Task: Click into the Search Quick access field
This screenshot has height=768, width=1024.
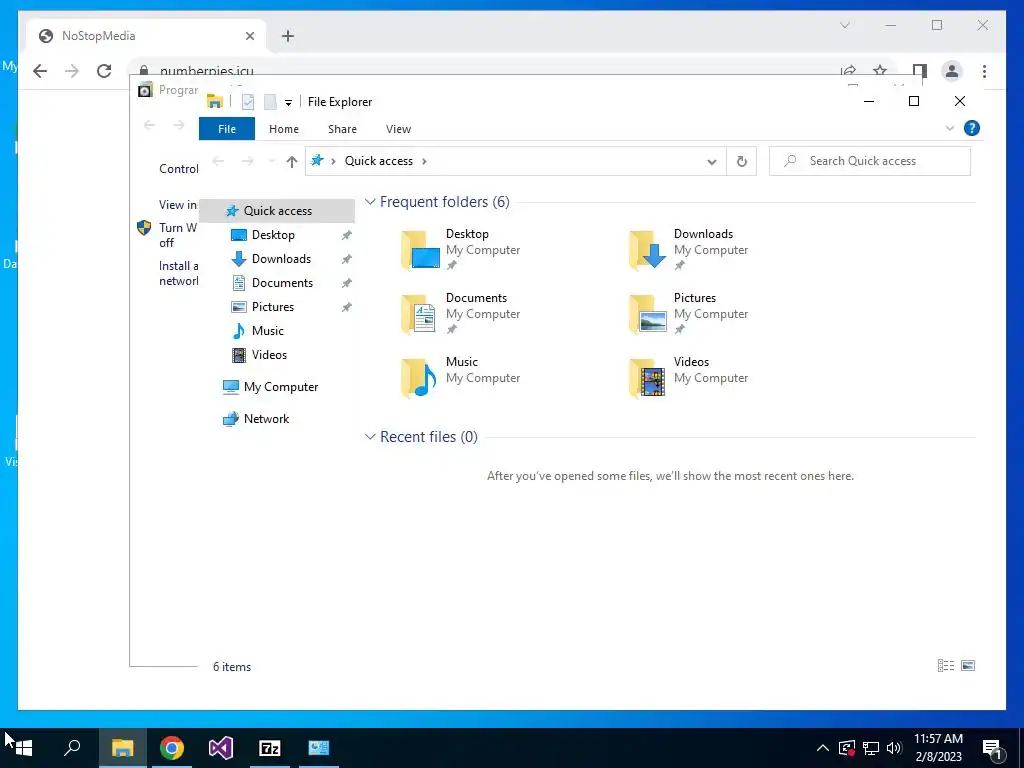Action: 870,161
